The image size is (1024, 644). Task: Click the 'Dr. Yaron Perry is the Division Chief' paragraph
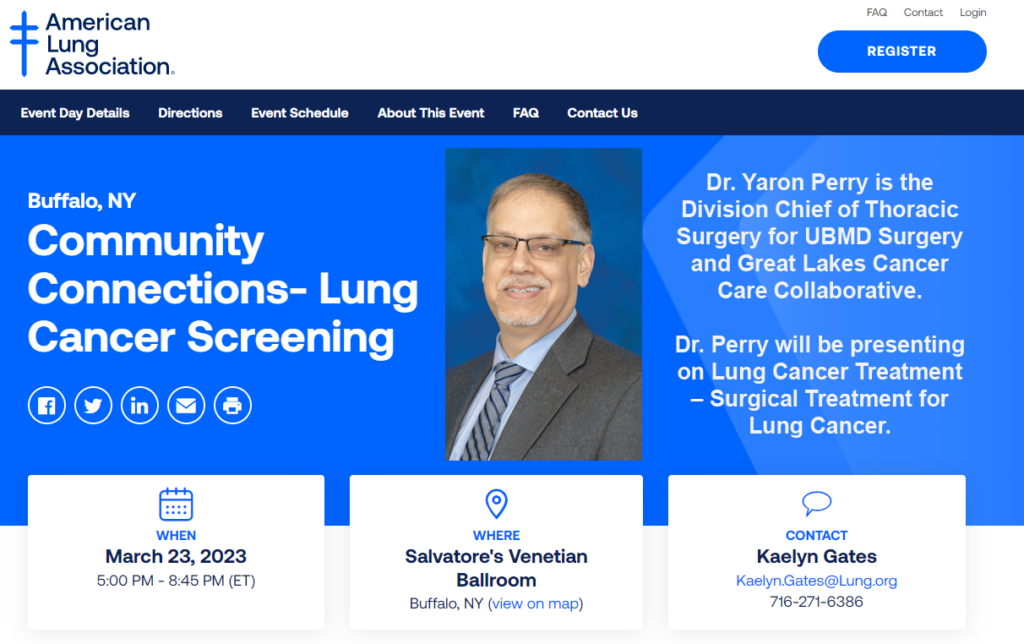pyautogui.click(x=820, y=236)
